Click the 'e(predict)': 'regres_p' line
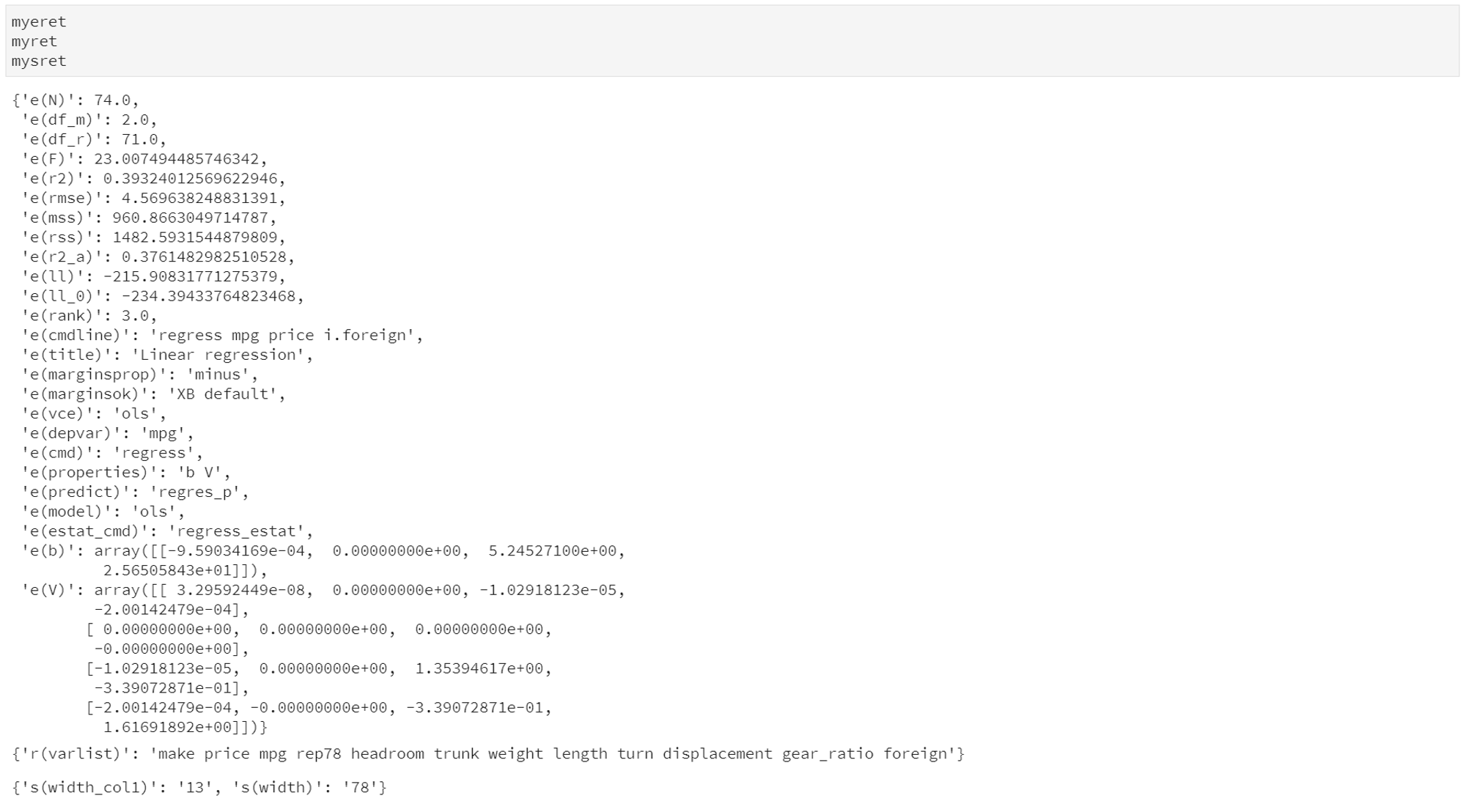Viewport: 1466px width, 812px height. [135, 492]
